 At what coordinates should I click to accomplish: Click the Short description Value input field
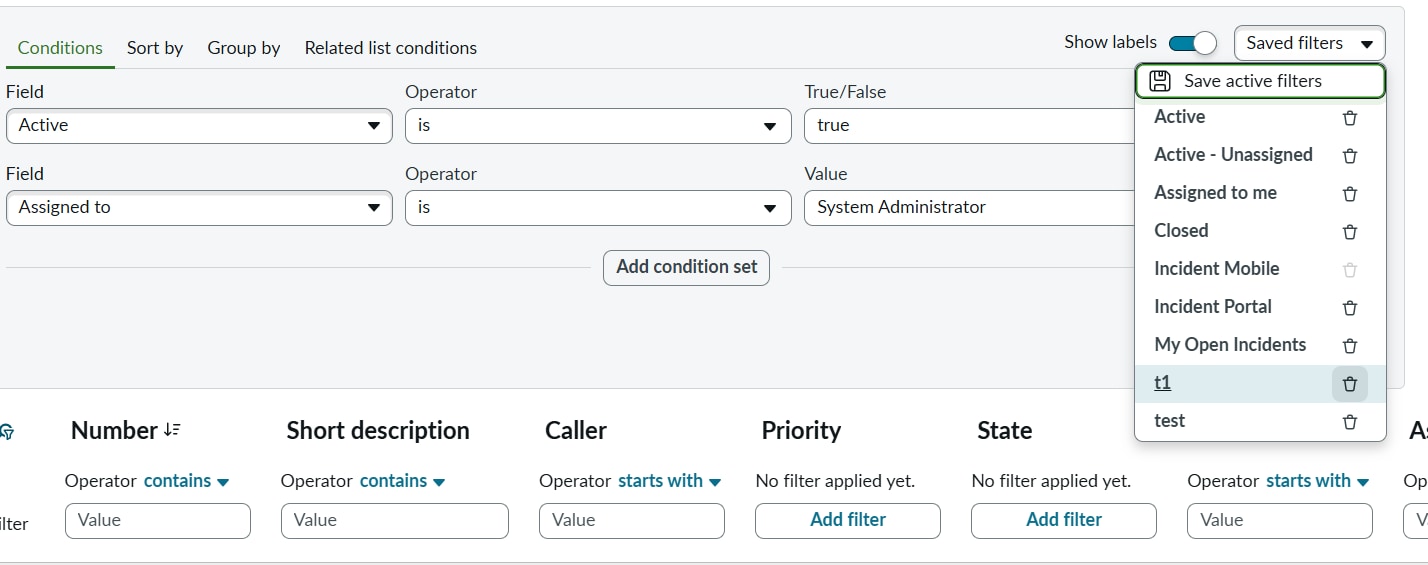click(394, 520)
